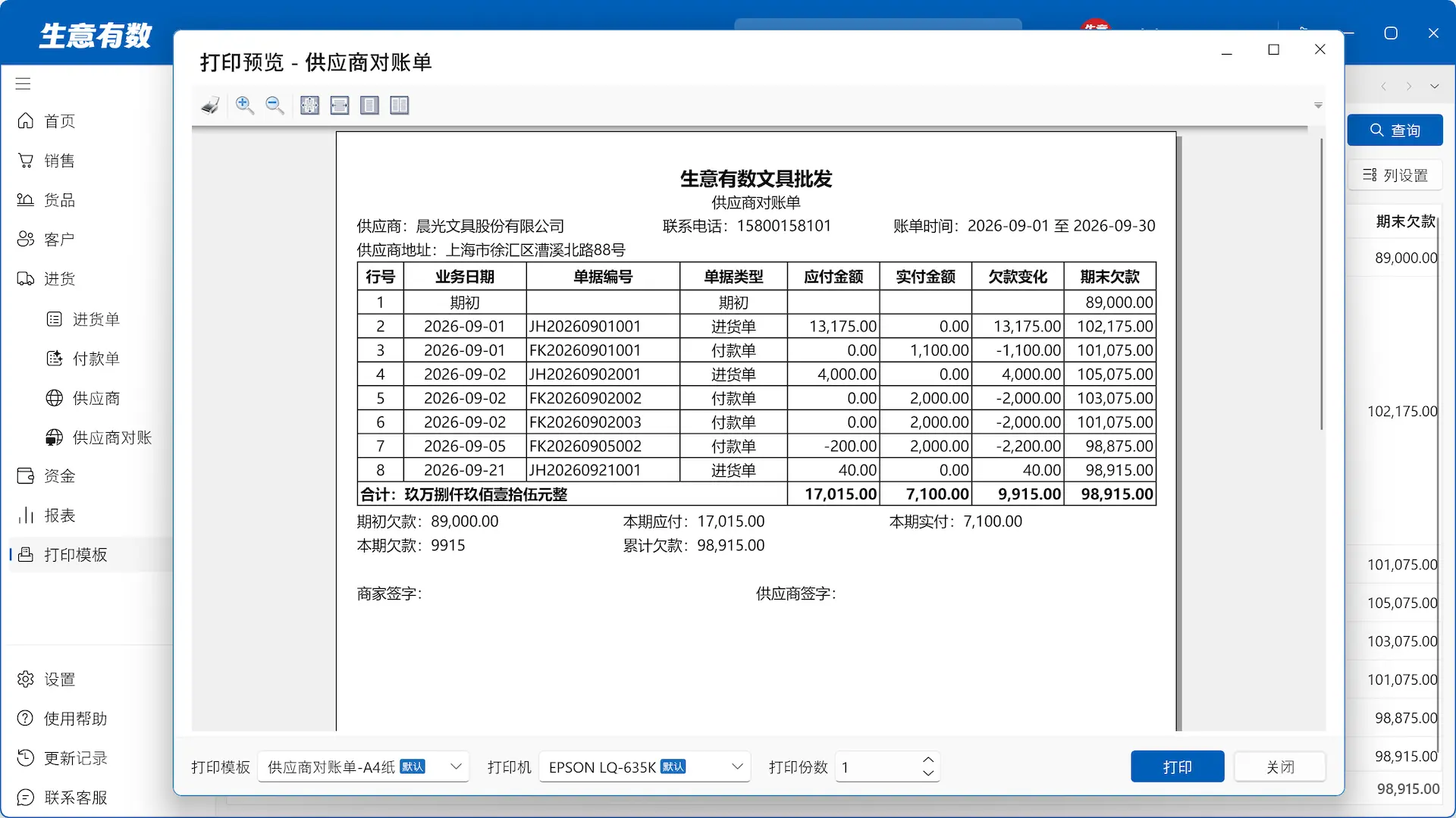
Task: Switch to single page view icon
Action: click(x=369, y=105)
